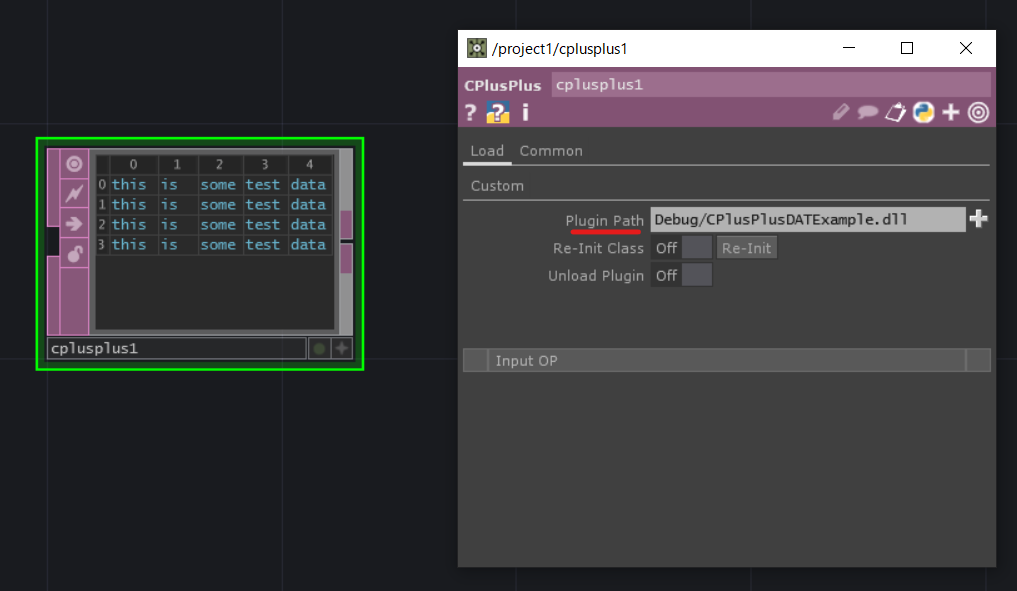Click the Plugin Path label
Image resolution: width=1017 pixels, height=591 pixels.
click(604, 221)
